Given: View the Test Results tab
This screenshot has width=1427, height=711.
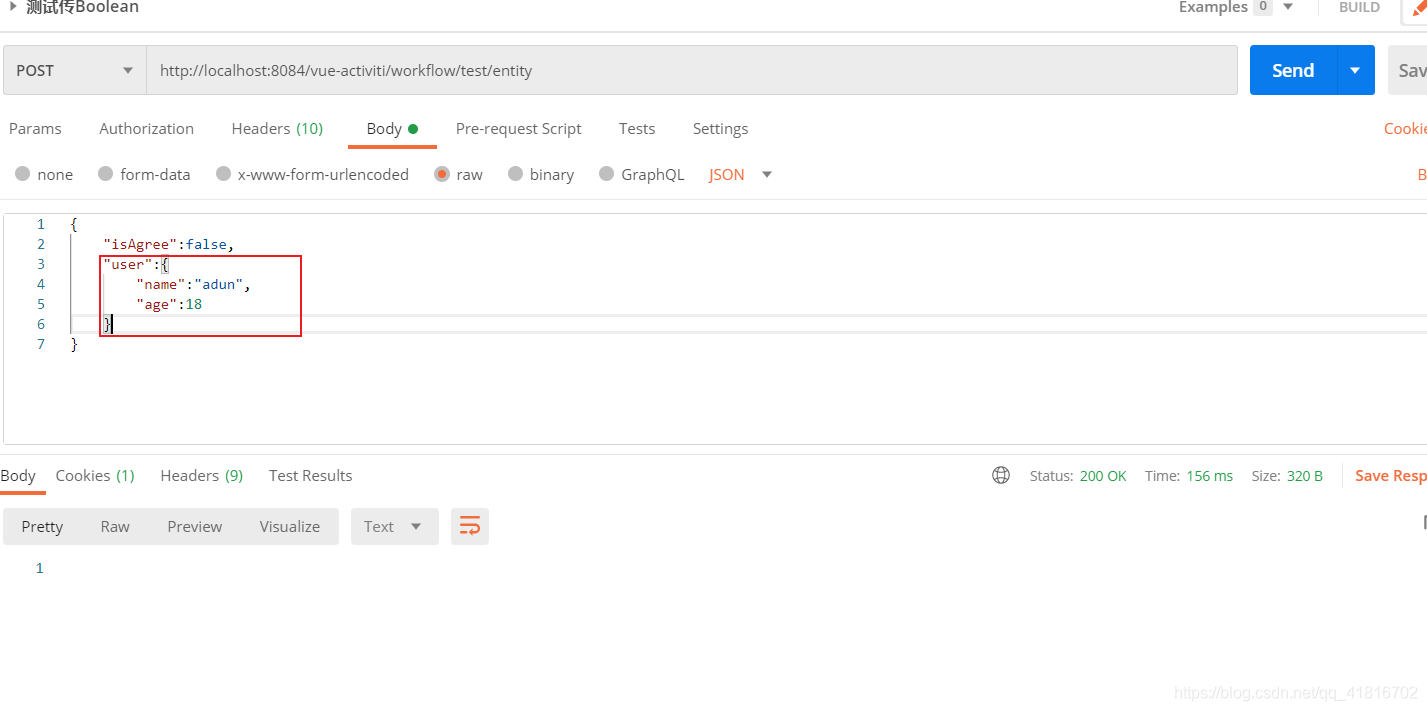Looking at the screenshot, I should [x=310, y=475].
